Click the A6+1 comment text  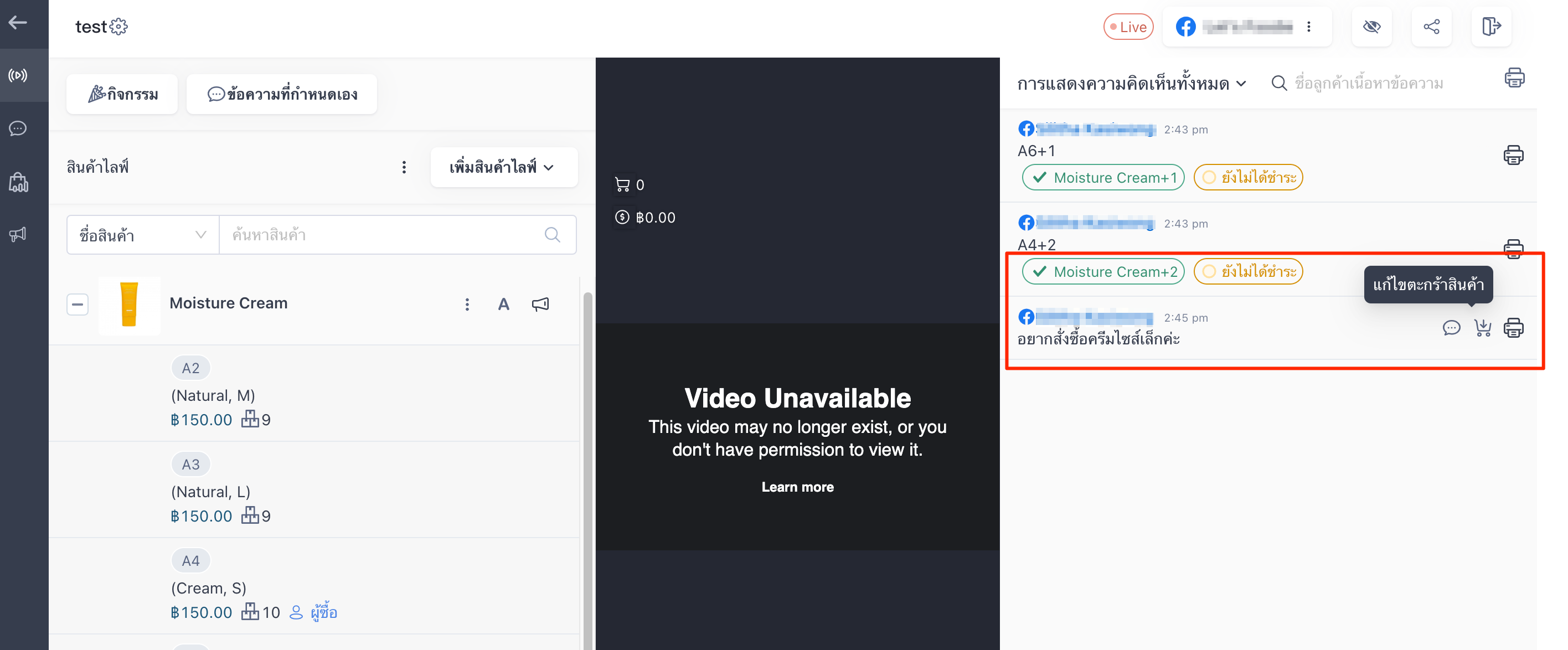click(1036, 151)
